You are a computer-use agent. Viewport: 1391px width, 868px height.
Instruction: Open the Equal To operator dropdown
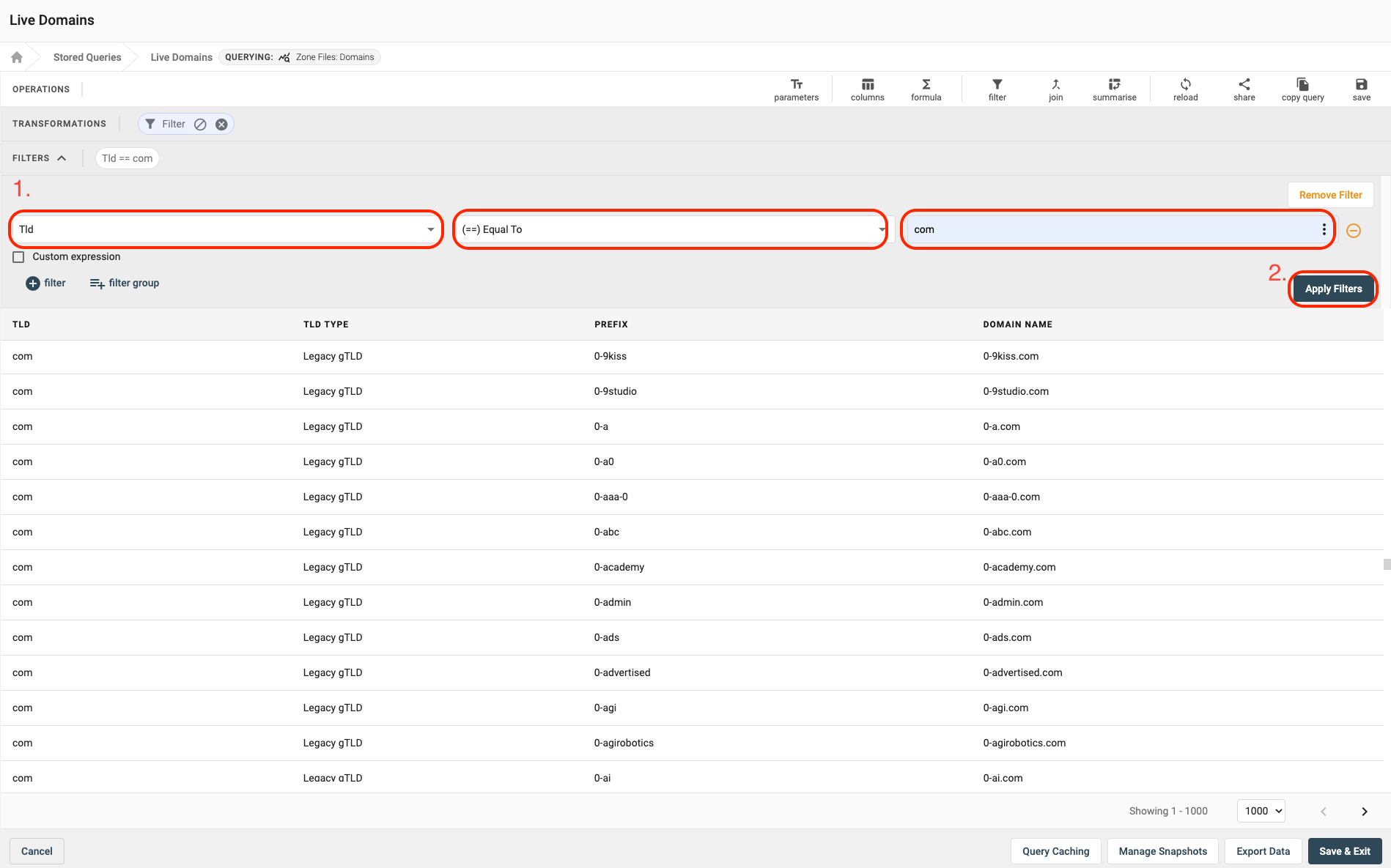point(670,229)
